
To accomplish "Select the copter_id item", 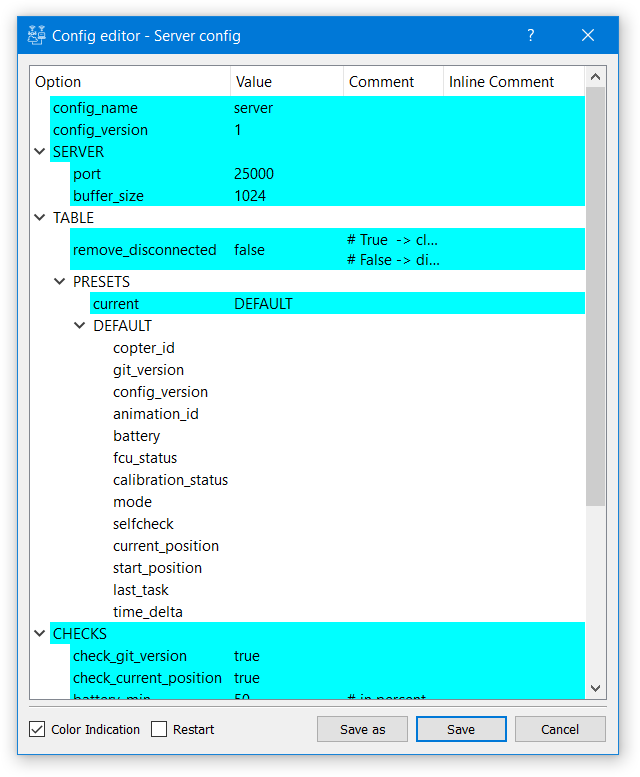I will coord(144,347).
